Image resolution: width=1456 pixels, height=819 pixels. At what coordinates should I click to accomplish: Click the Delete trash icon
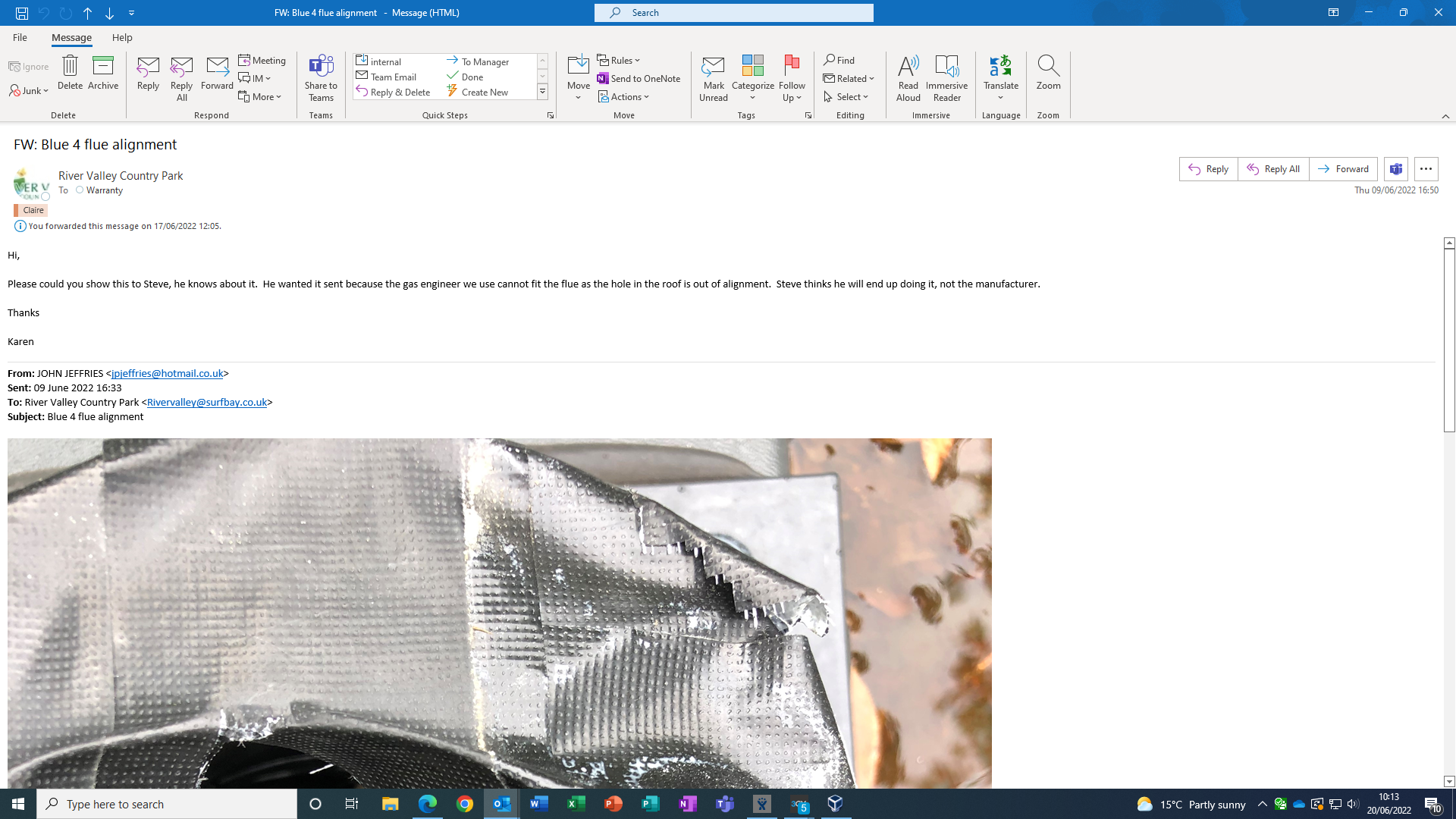[x=70, y=67]
